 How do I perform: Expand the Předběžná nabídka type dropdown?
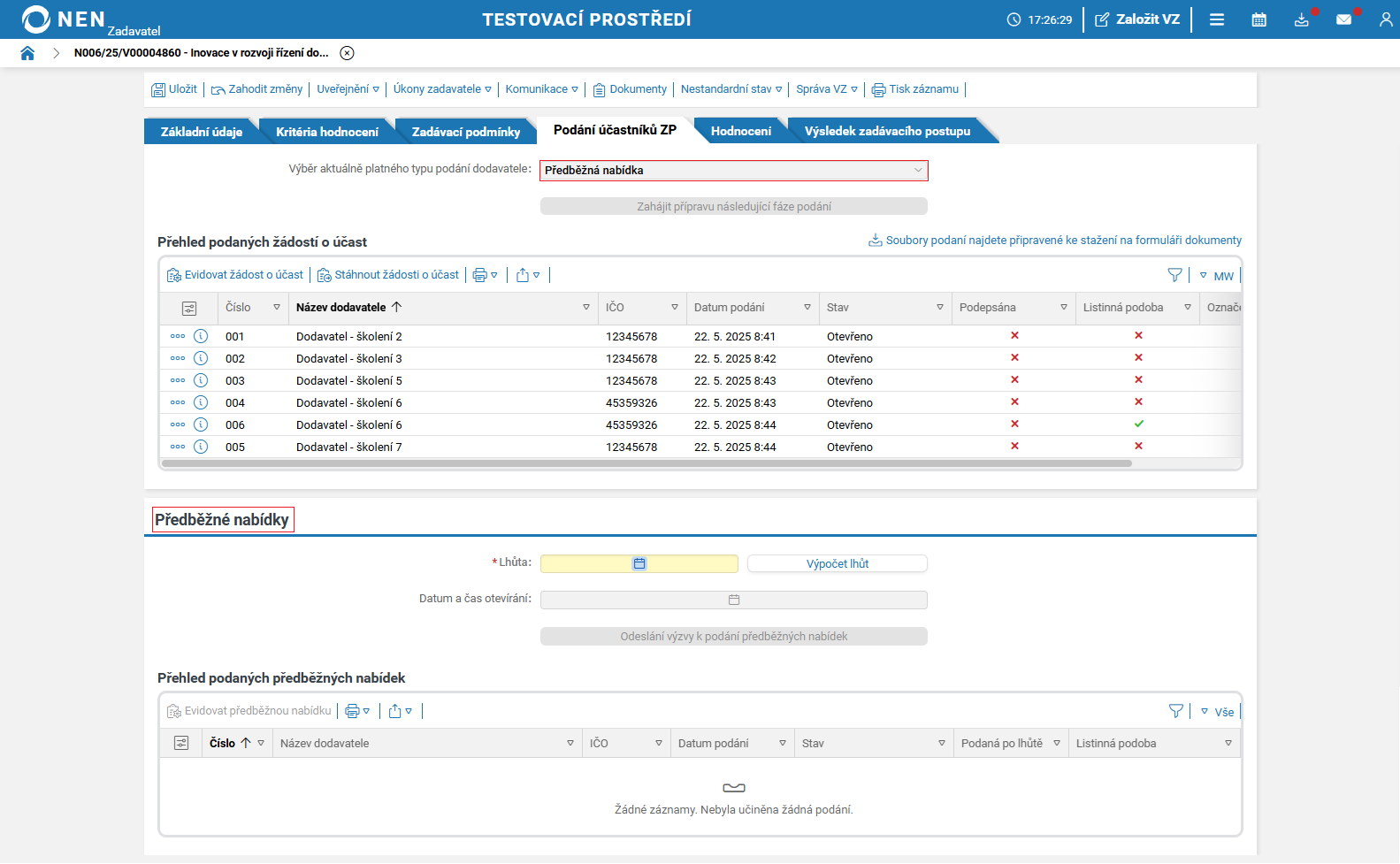coord(733,171)
